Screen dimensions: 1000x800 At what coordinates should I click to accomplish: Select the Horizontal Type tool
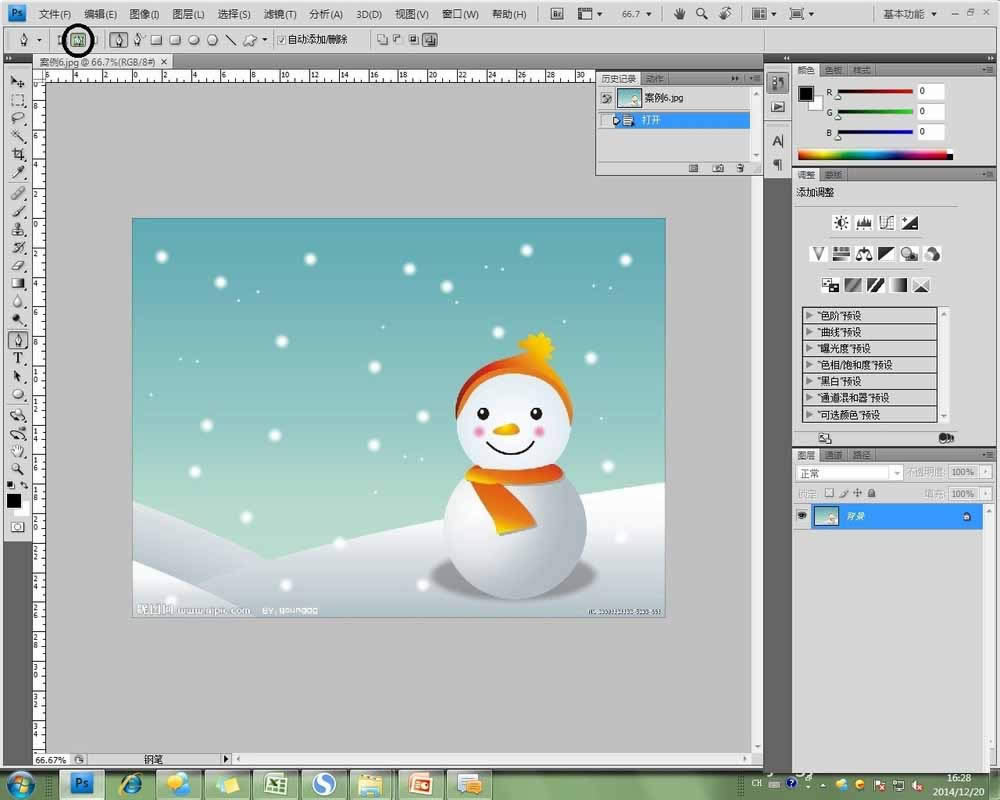click(x=18, y=357)
